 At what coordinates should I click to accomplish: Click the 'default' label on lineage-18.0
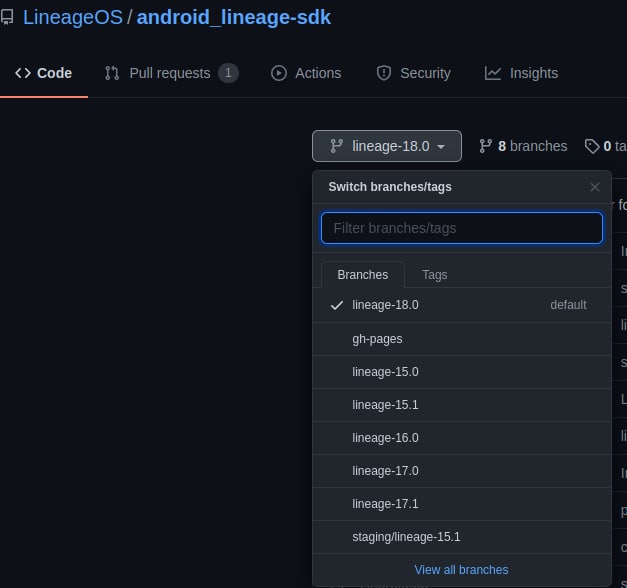point(568,305)
